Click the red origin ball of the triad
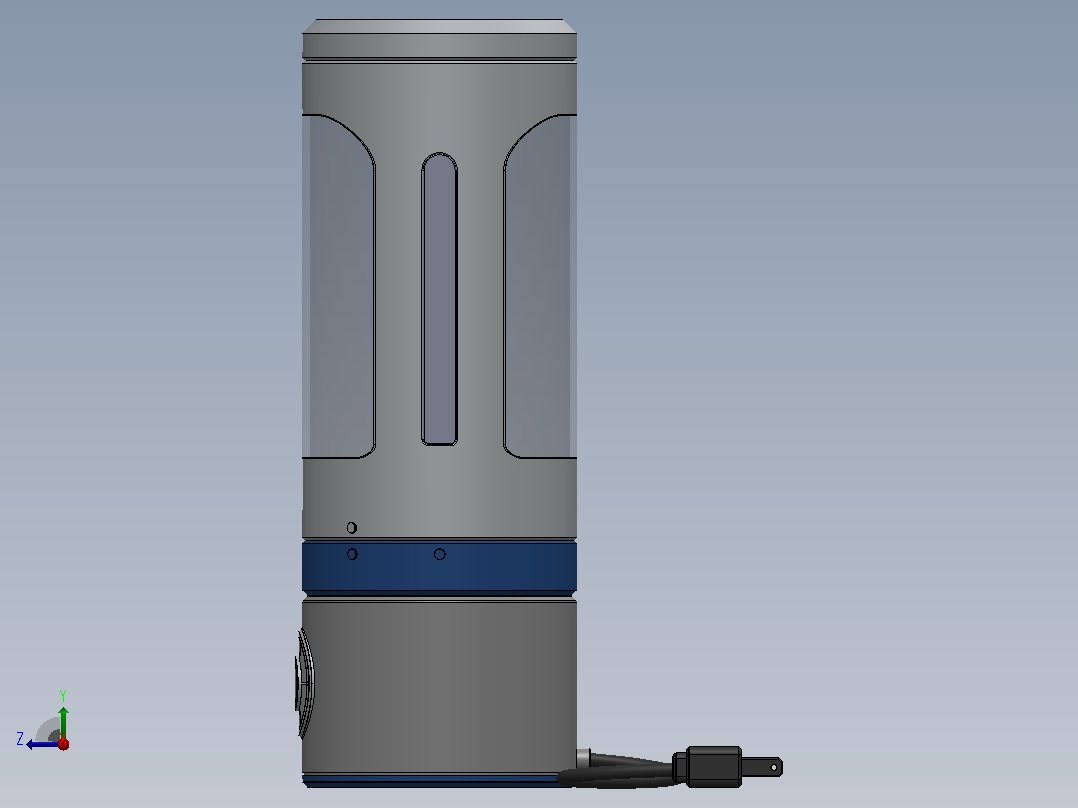The image size is (1078, 808). coord(63,744)
